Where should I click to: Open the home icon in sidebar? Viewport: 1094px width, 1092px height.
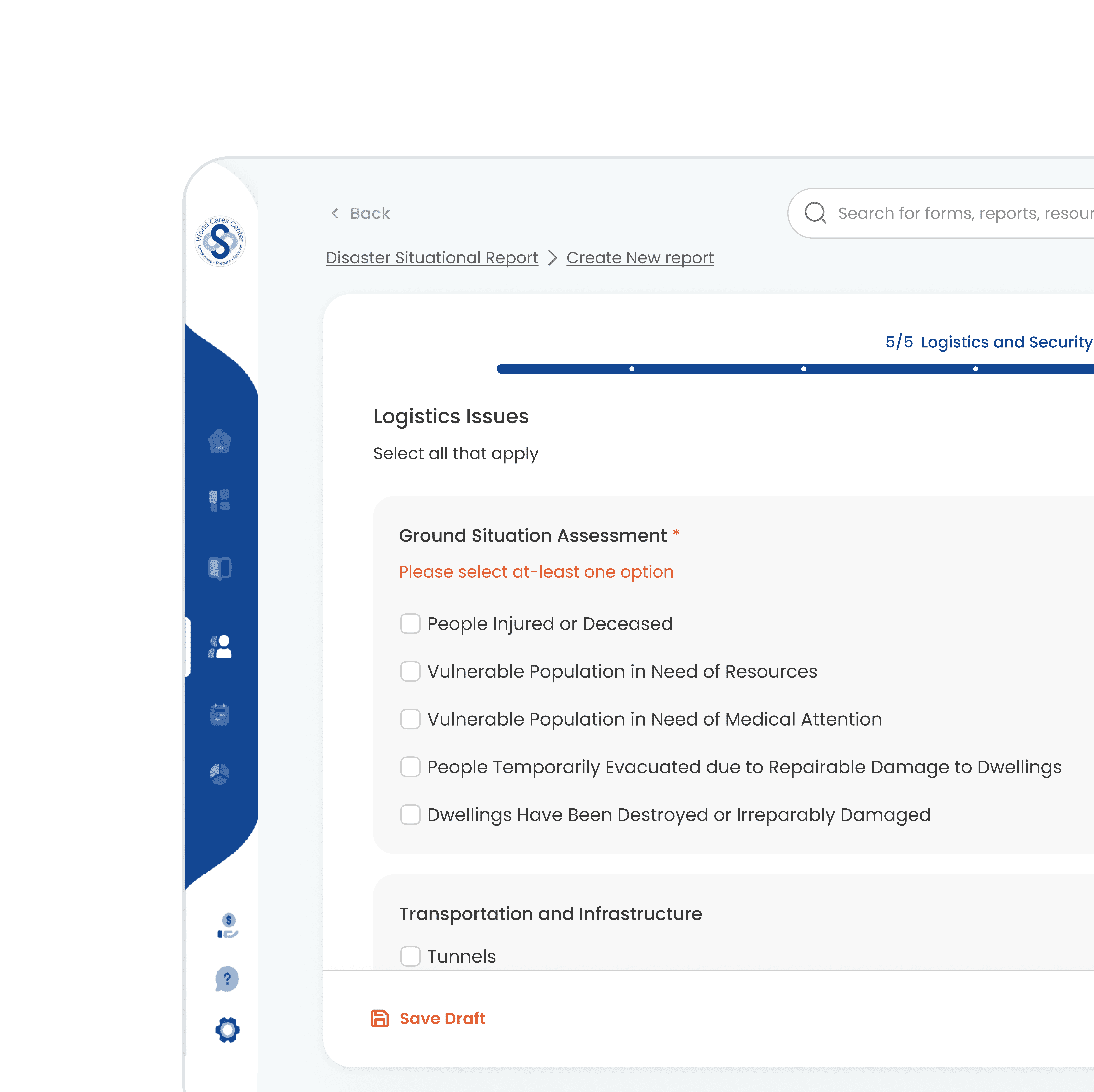click(220, 441)
